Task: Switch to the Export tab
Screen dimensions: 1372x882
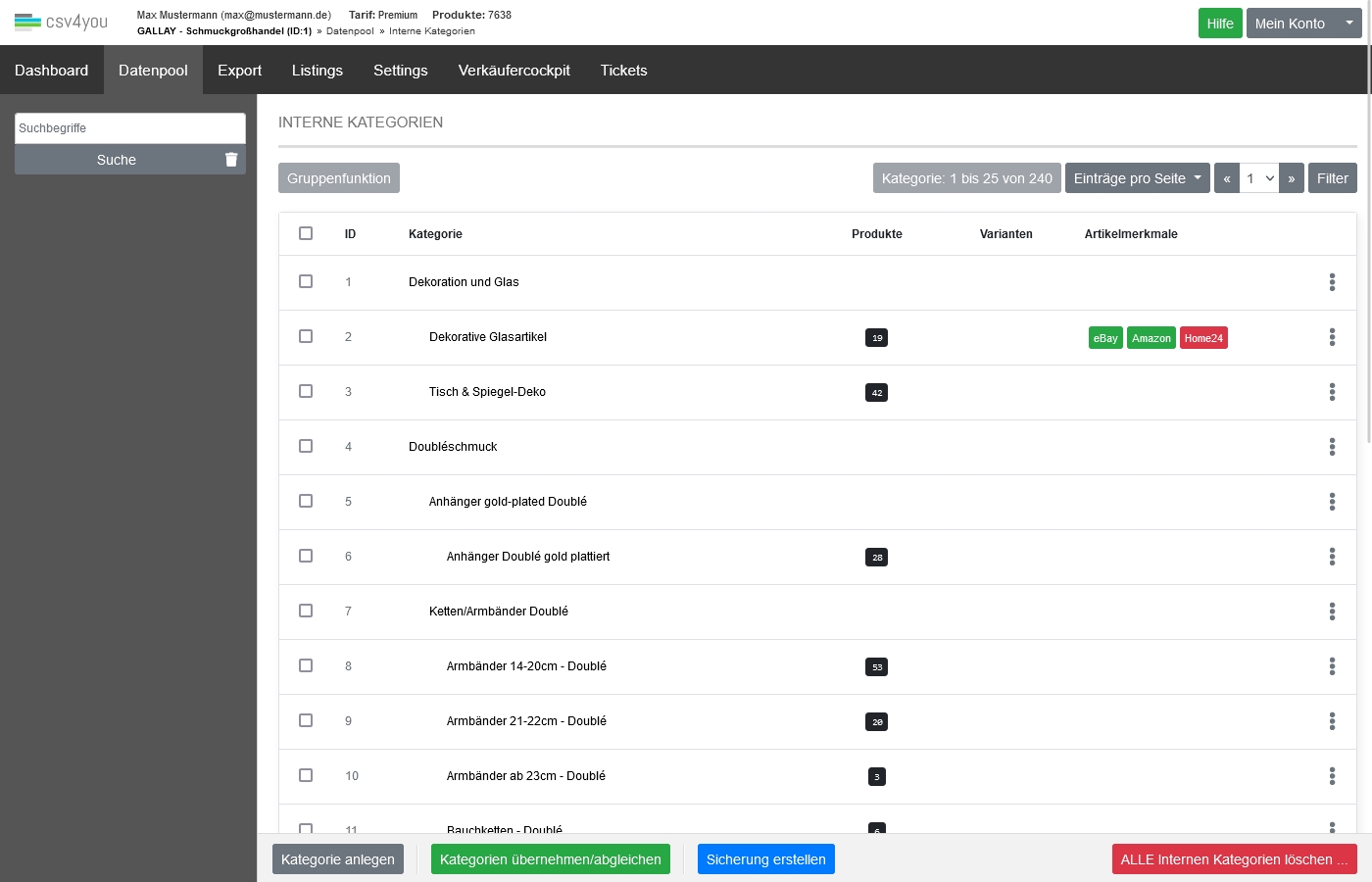Action: coord(239,71)
